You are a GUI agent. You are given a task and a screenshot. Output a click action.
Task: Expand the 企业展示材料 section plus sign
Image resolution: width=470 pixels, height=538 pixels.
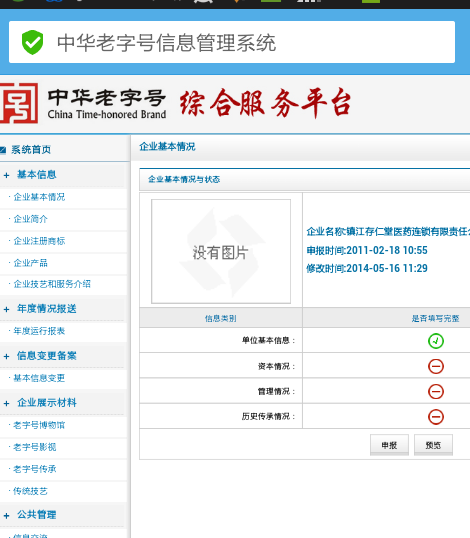click(x=7, y=404)
